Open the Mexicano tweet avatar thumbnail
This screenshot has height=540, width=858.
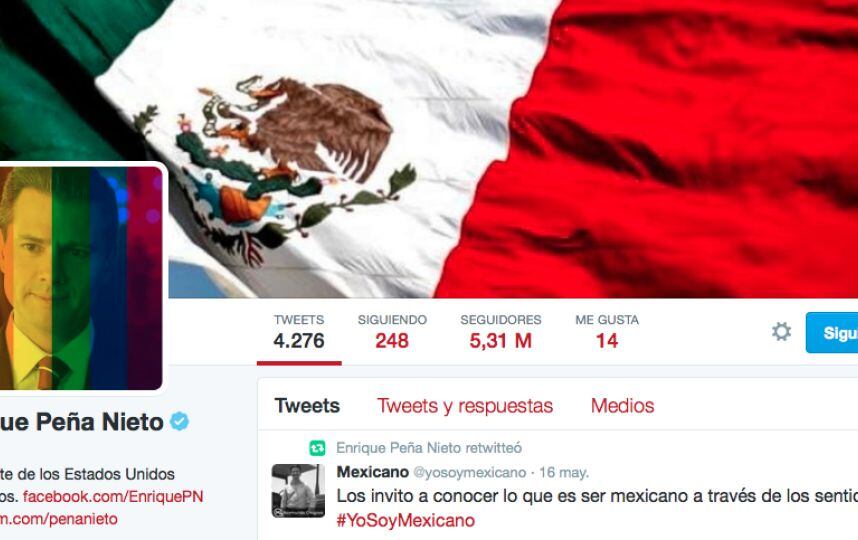pyautogui.click(x=298, y=491)
